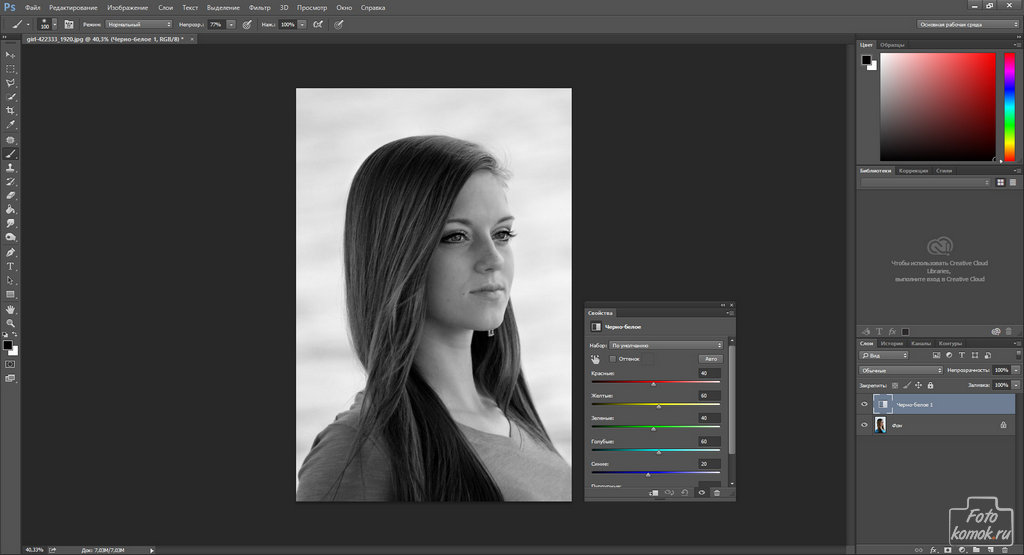Lock all layer attributes padlock icon
Image resolution: width=1024 pixels, height=555 pixels.
931,385
